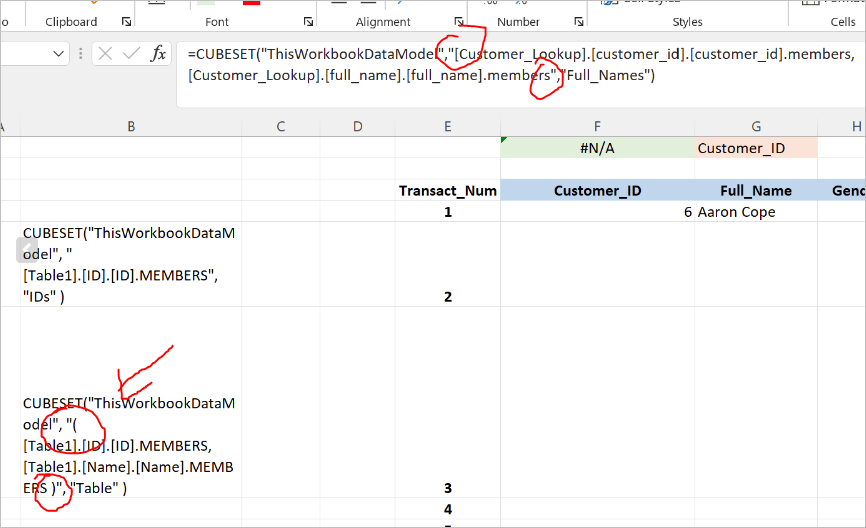
Task: Select column B header
Action: [x=131, y=126]
